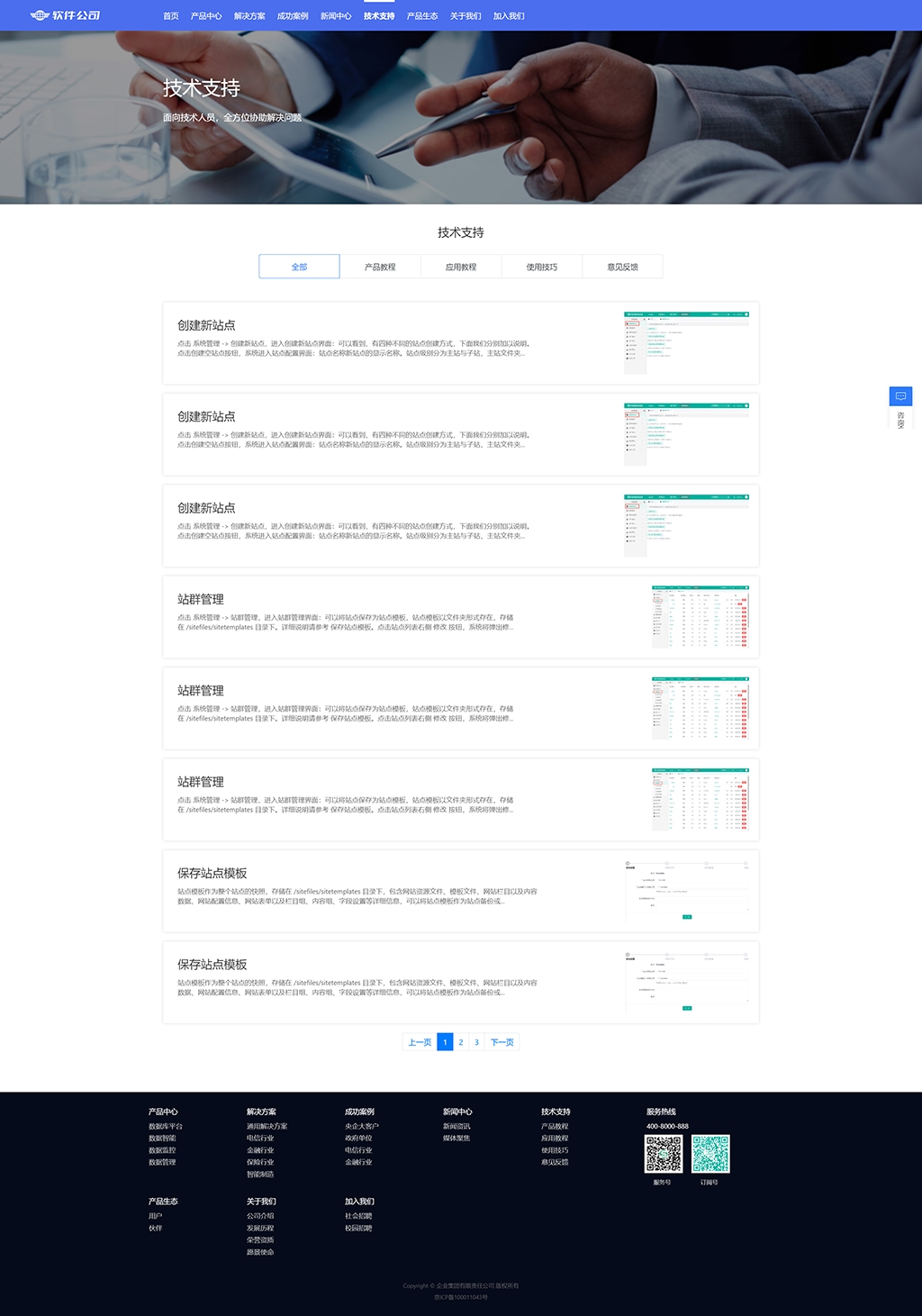Open the 央企大客户 footer link
This screenshot has height=1316, width=922.
362,1127
